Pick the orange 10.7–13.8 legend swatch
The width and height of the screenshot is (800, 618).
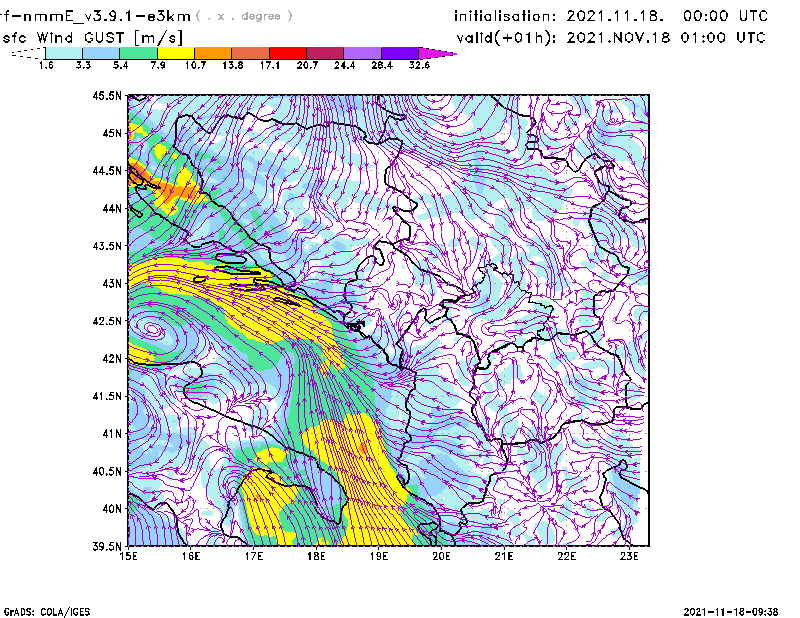pos(213,53)
